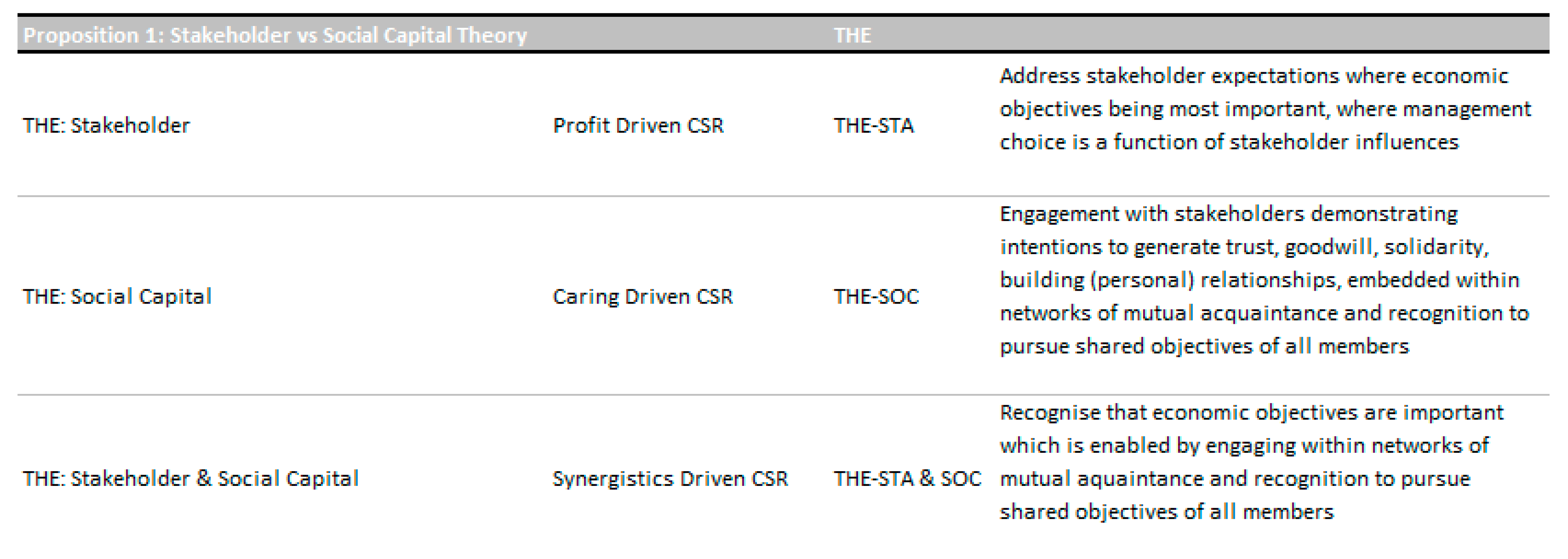Click the line 'Engagement with stakeholders demonstrating'

(x=1228, y=214)
